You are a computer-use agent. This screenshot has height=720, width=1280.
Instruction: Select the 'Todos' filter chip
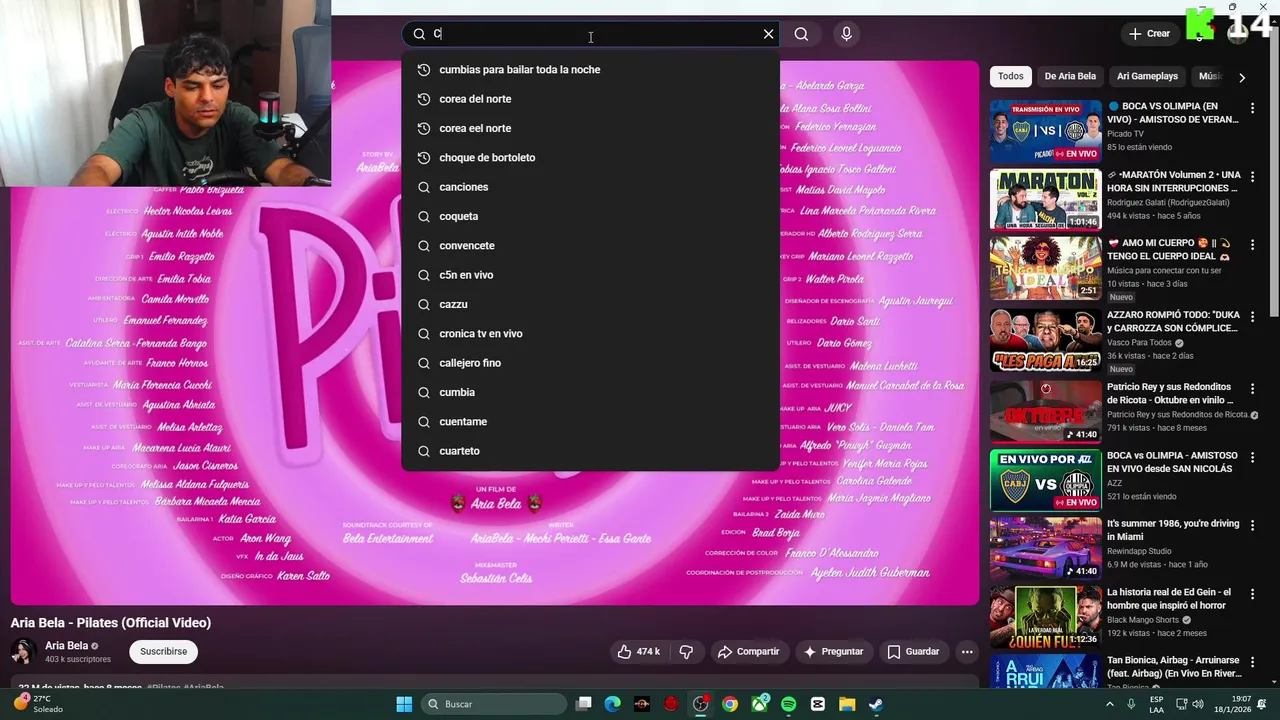[1011, 76]
